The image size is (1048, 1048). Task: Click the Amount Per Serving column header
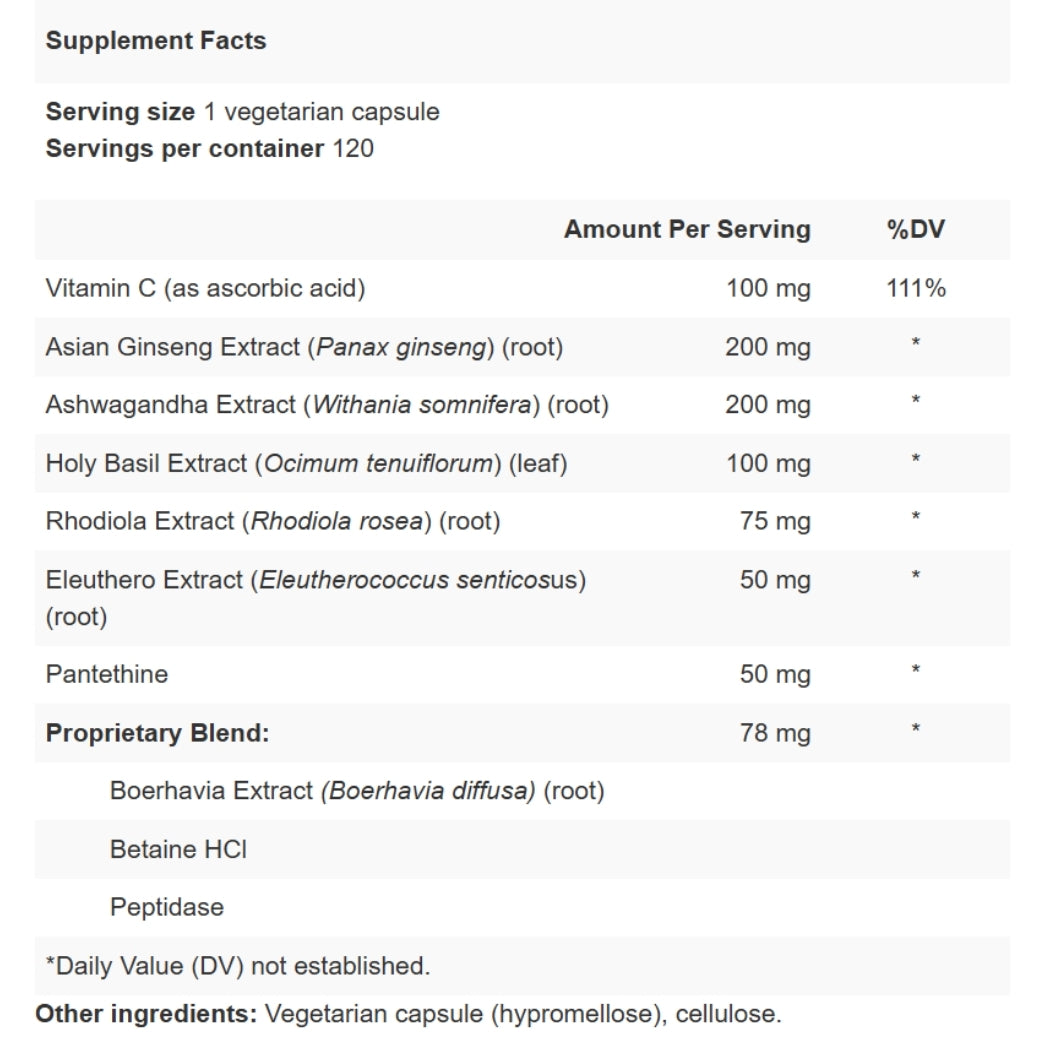(687, 229)
